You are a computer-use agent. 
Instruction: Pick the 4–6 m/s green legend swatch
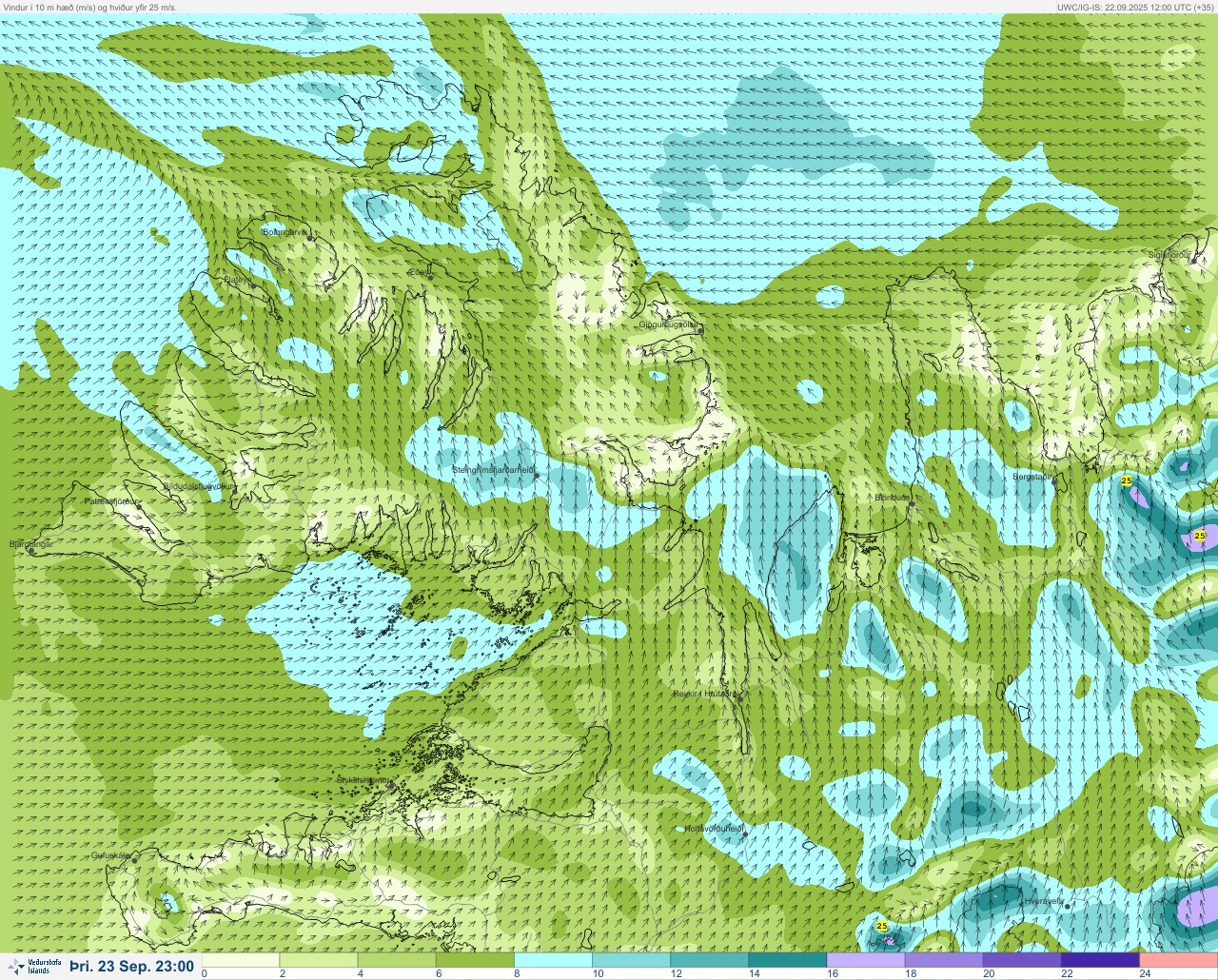click(x=397, y=960)
